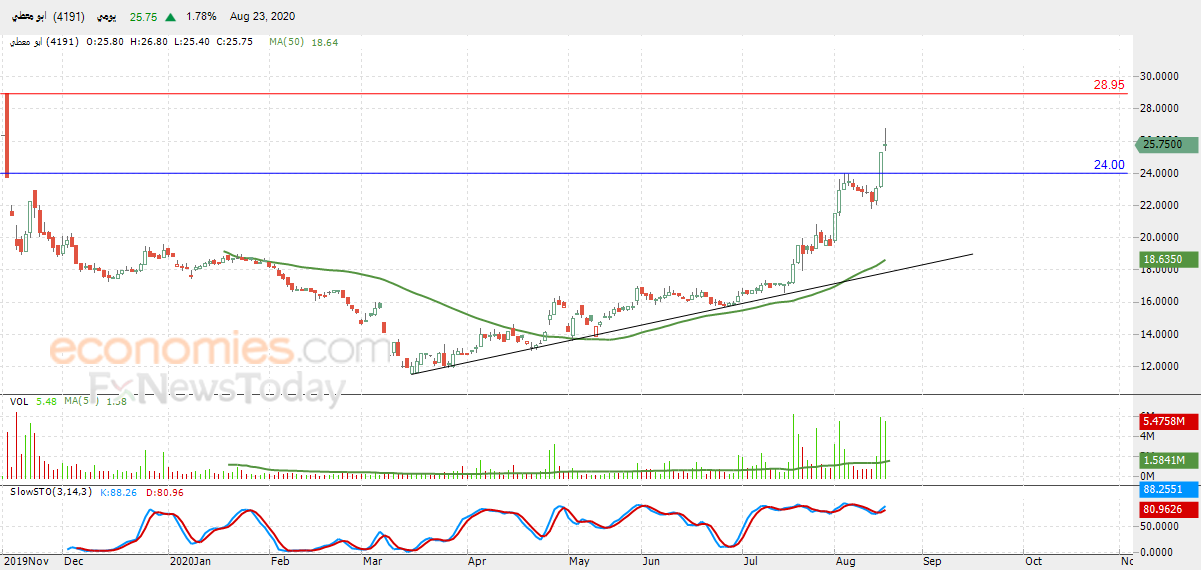Image resolution: width=1201 pixels, height=570 pixels.
Task: Click the 22.000 price axis label
Action: click(1160, 205)
